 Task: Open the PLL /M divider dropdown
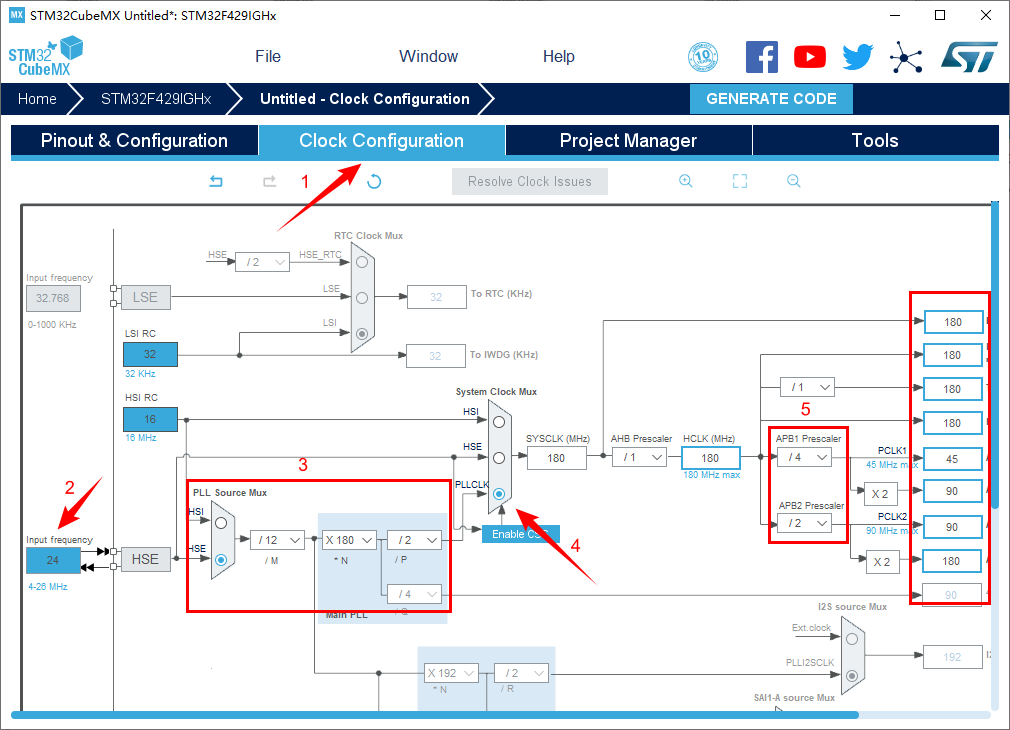pyautogui.click(x=277, y=540)
